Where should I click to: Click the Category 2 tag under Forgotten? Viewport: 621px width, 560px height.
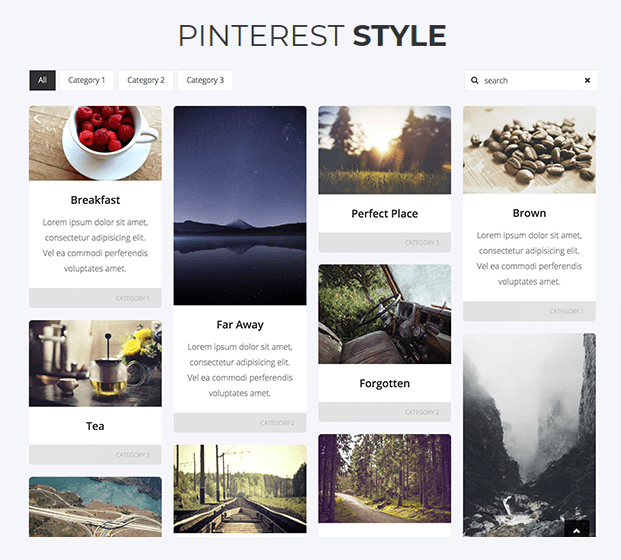pyautogui.click(x=422, y=412)
